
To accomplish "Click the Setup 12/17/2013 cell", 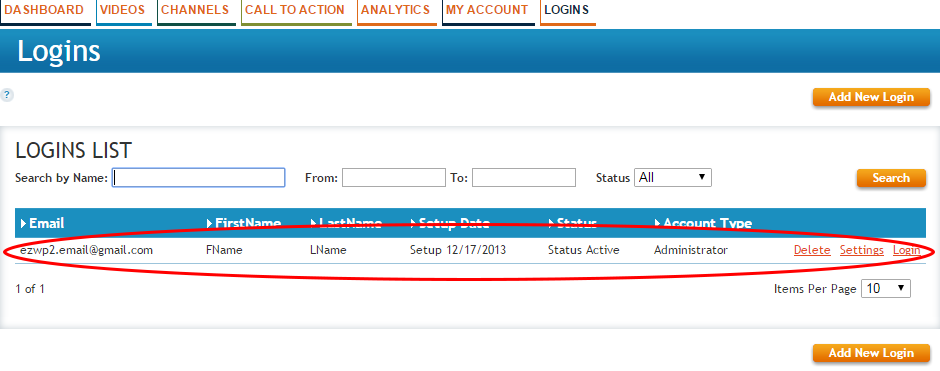I will pyautogui.click(x=457, y=250).
